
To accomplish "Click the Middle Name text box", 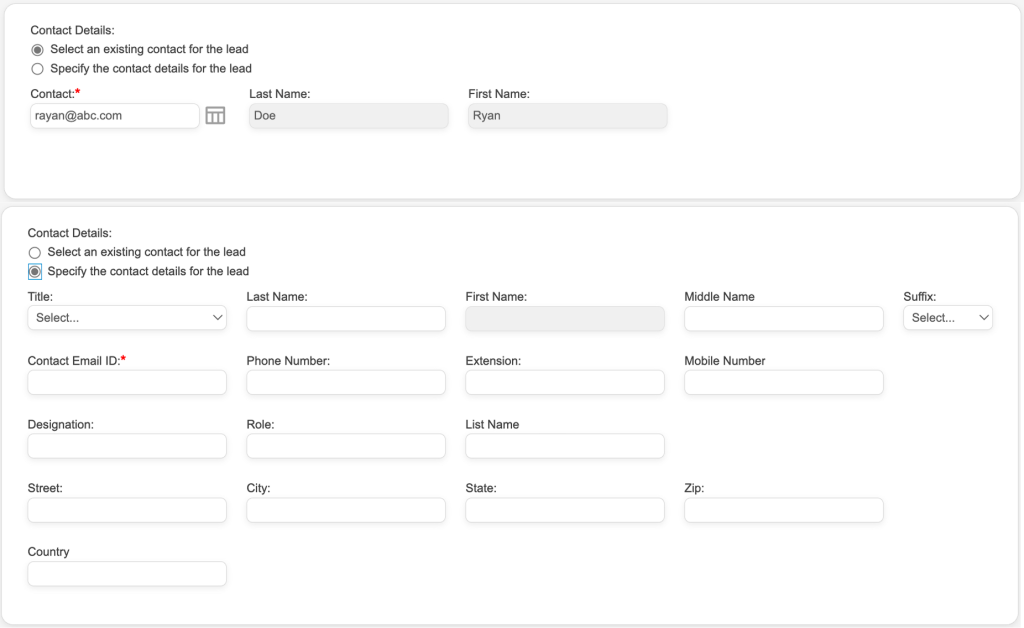I will coord(784,318).
